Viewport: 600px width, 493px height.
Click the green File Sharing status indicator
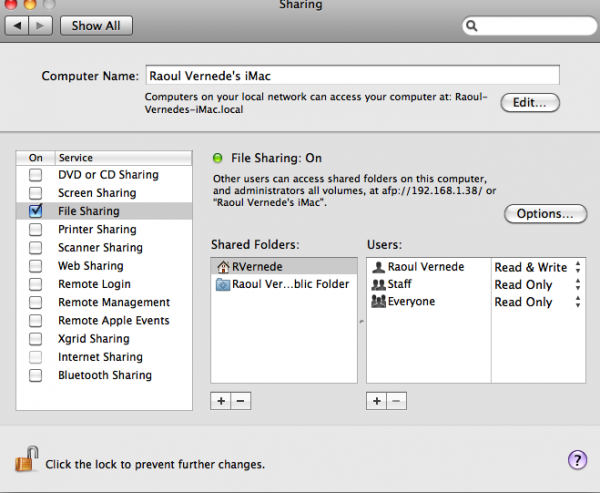tap(217, 158)
